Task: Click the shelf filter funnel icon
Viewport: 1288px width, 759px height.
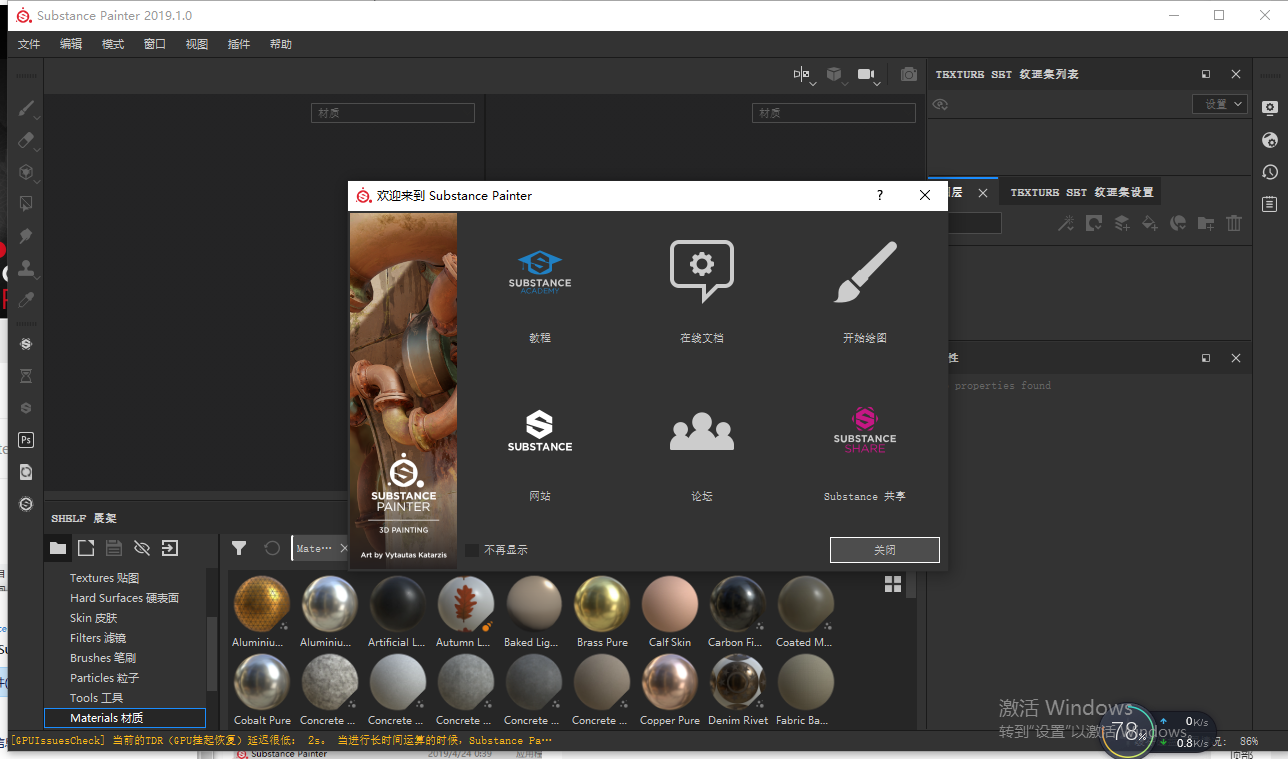Action: pyautogui.click(x=239, y=548)
